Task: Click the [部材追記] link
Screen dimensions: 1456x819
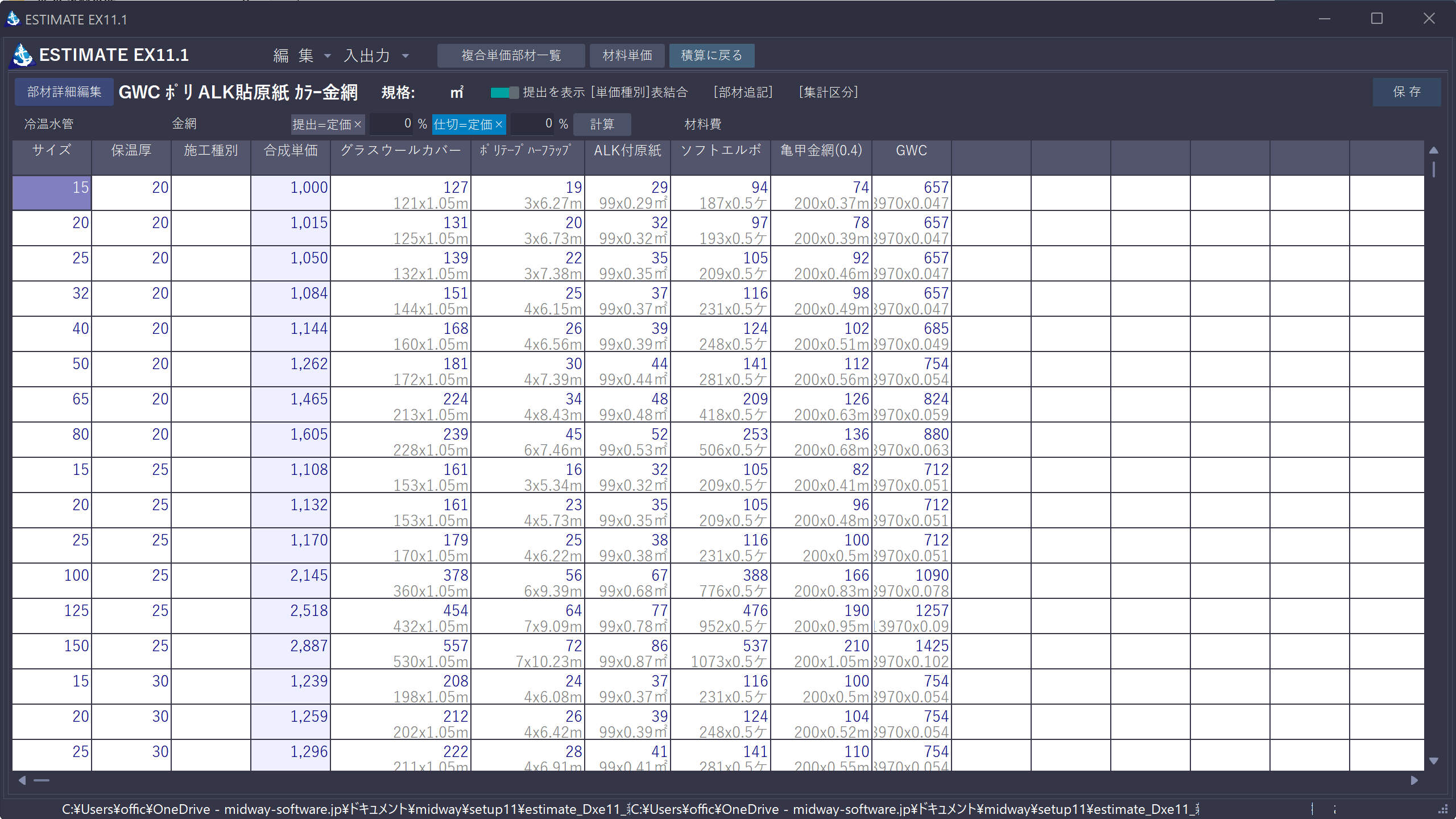Action: (743, 92)
